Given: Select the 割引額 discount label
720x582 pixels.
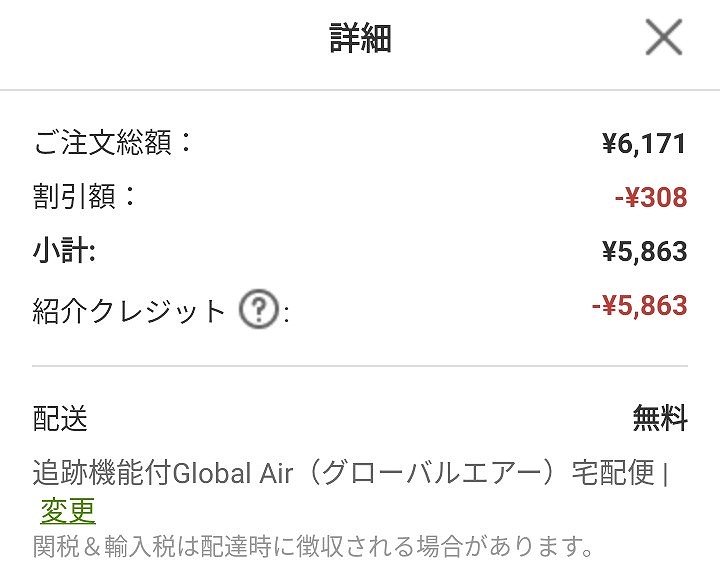Looking at the screenshot, I should click(85, 196).
